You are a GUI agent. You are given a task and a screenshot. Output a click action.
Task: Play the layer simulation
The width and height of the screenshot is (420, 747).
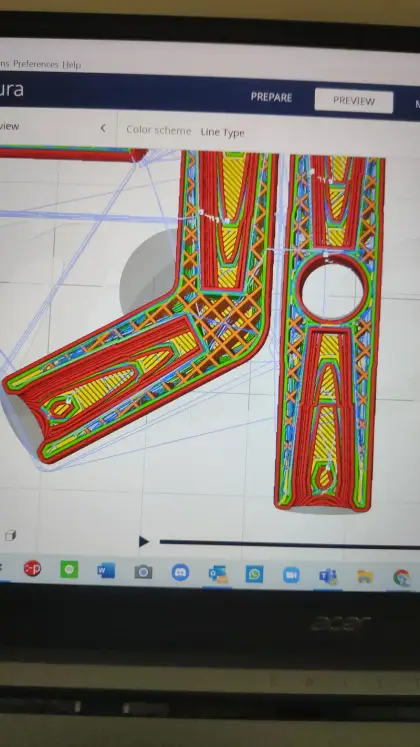(143, 542)
